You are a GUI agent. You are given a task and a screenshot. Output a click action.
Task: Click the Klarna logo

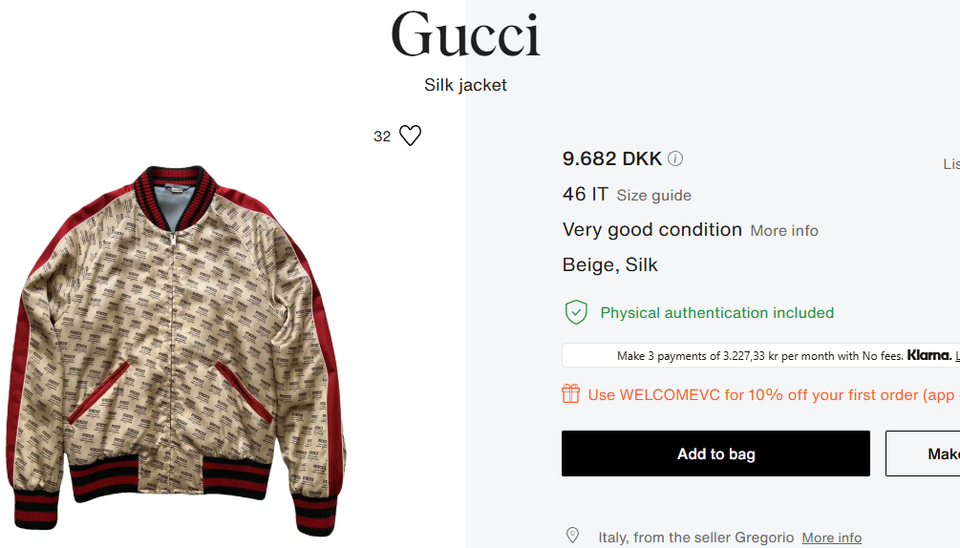[x=929, y=355]
